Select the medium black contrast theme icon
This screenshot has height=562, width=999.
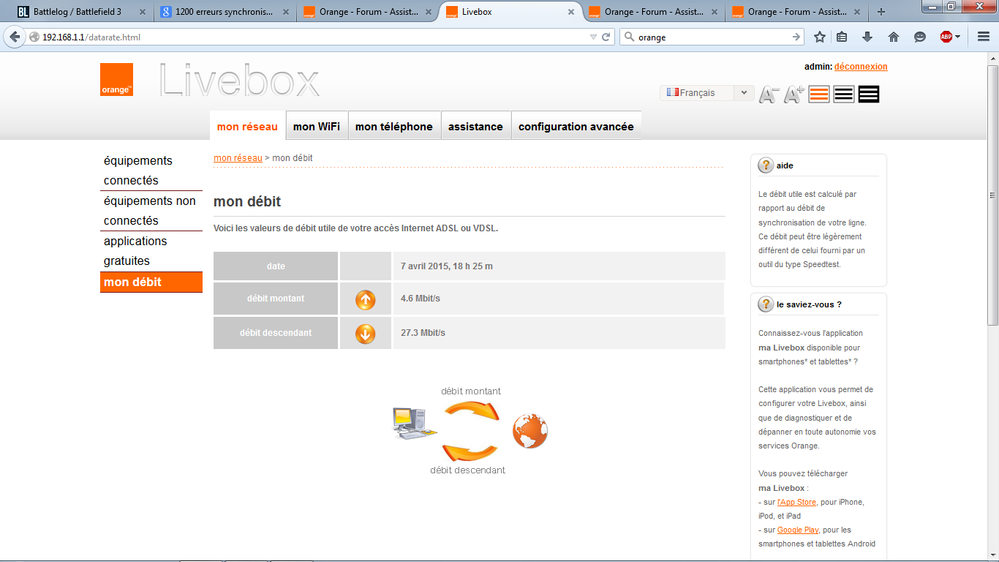point(844,94)
